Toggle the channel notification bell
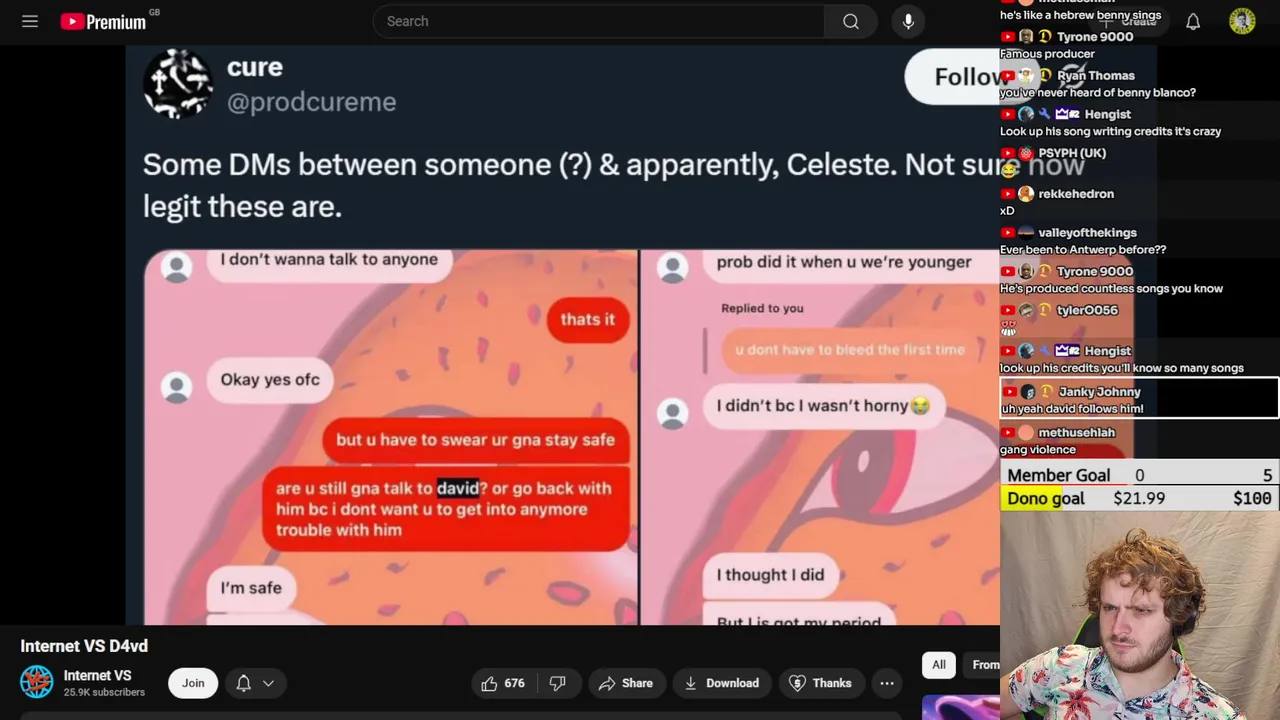 243,683
